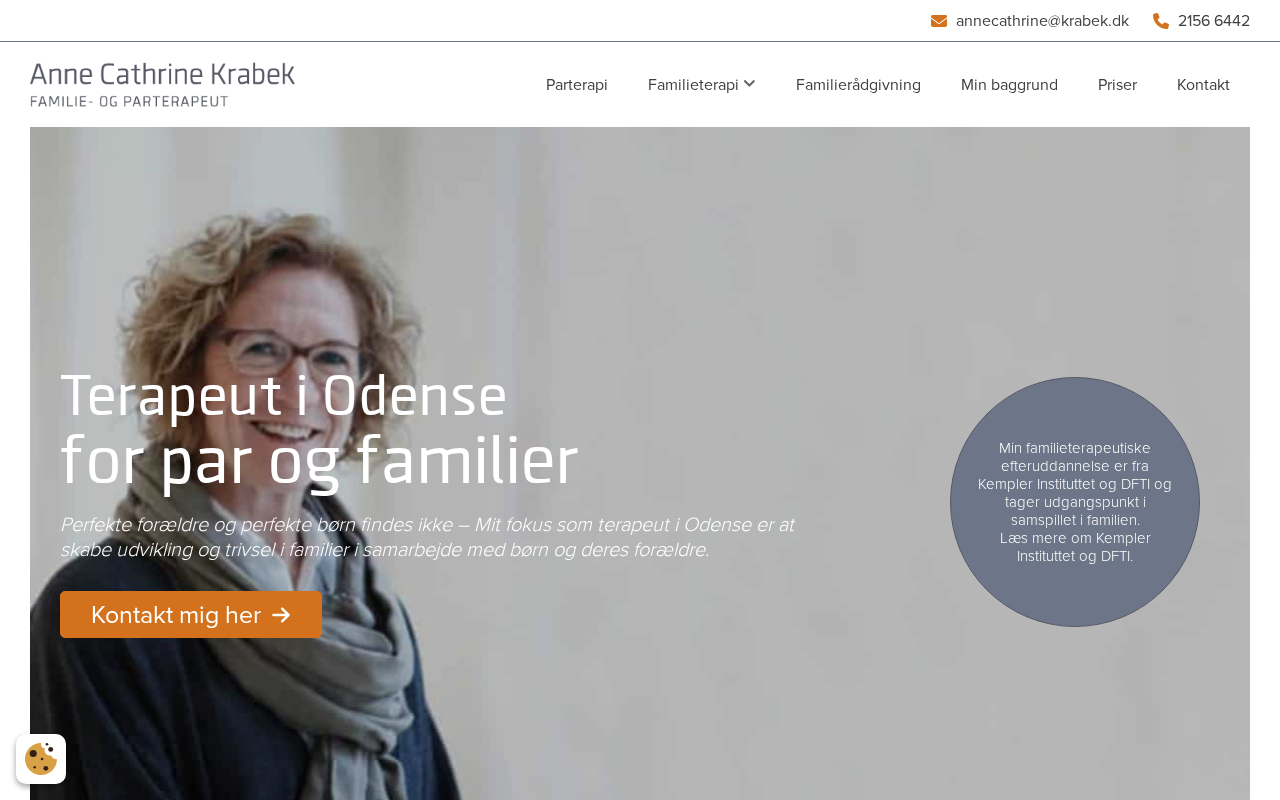Screen dimensions: 1280x800
Task: Click the Anne Cathrine Krabek logo
Action: click(162, 84)
